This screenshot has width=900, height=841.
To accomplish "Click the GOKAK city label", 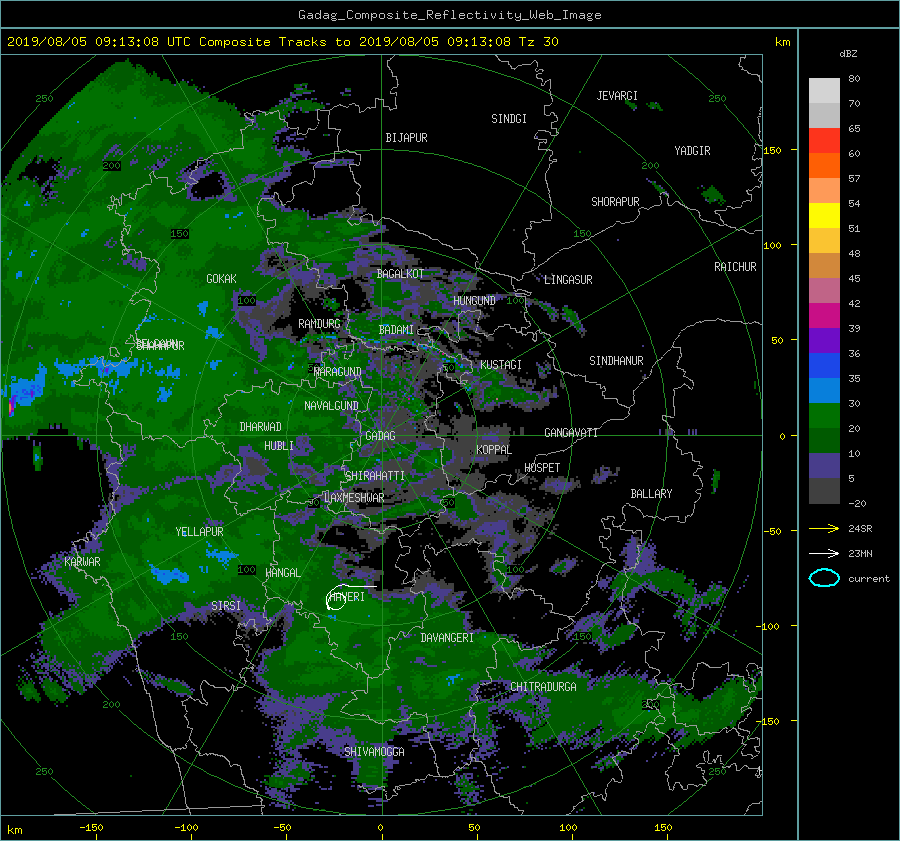I will tap(222, 279).
